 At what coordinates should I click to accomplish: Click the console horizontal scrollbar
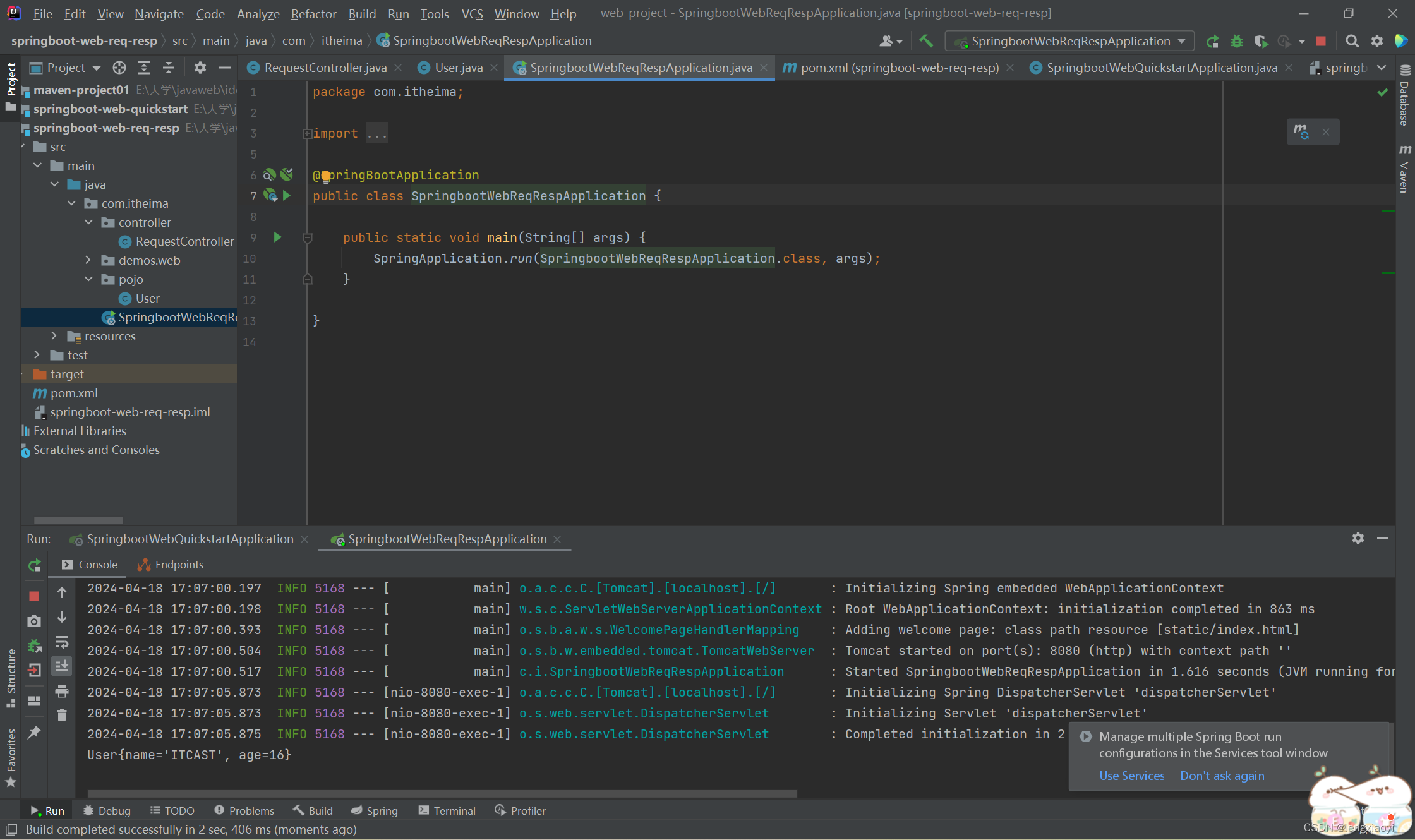pos(442,793)
